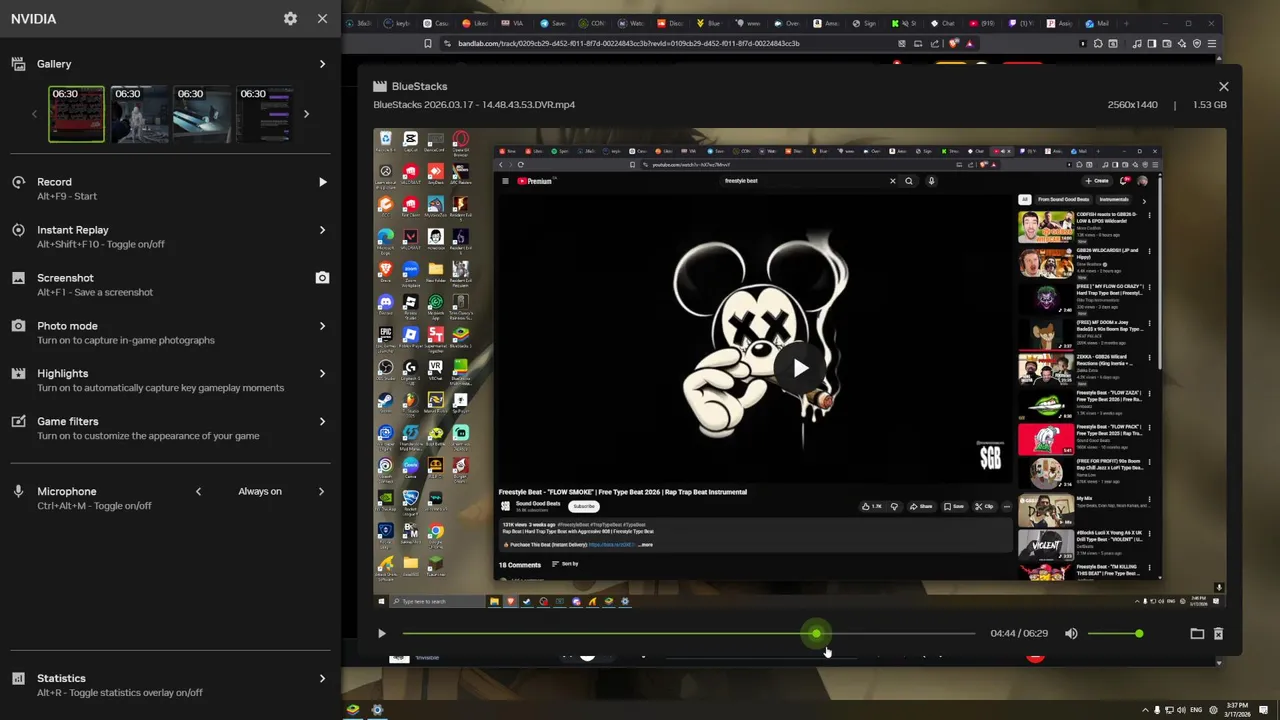
Task: Expand Photo mode options
Action: point(322,326)
